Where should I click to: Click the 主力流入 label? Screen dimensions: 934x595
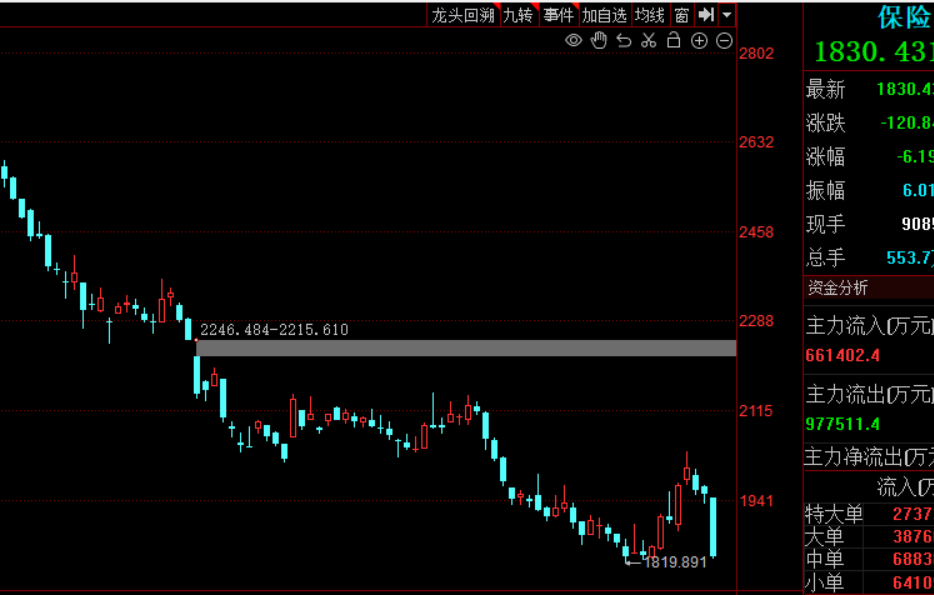tap(870, 326)
